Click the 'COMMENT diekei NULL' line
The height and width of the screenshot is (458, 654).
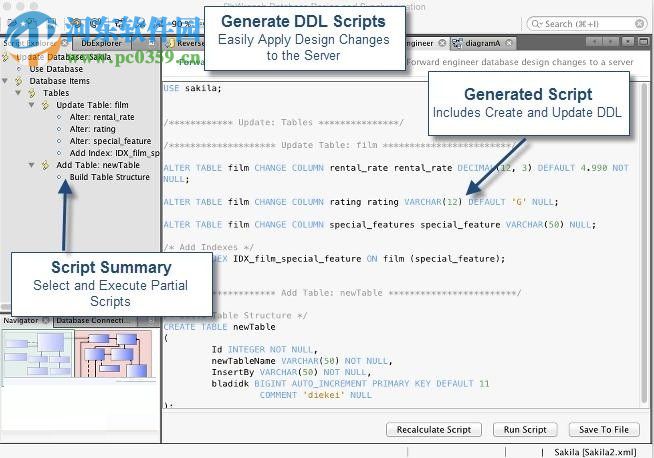(x=315, y=395)
